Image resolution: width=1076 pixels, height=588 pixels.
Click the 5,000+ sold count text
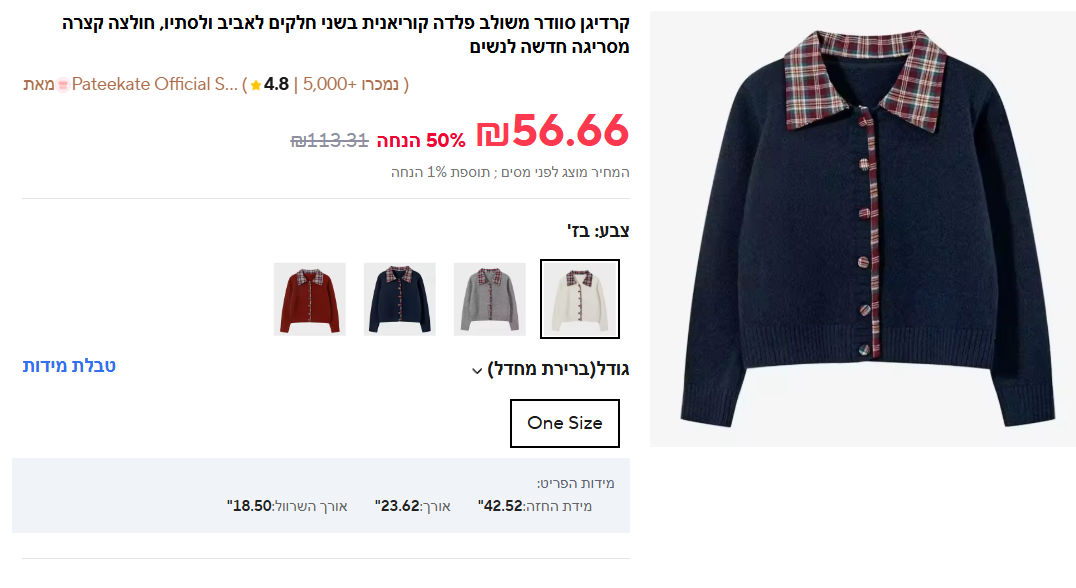coord(351,84)
